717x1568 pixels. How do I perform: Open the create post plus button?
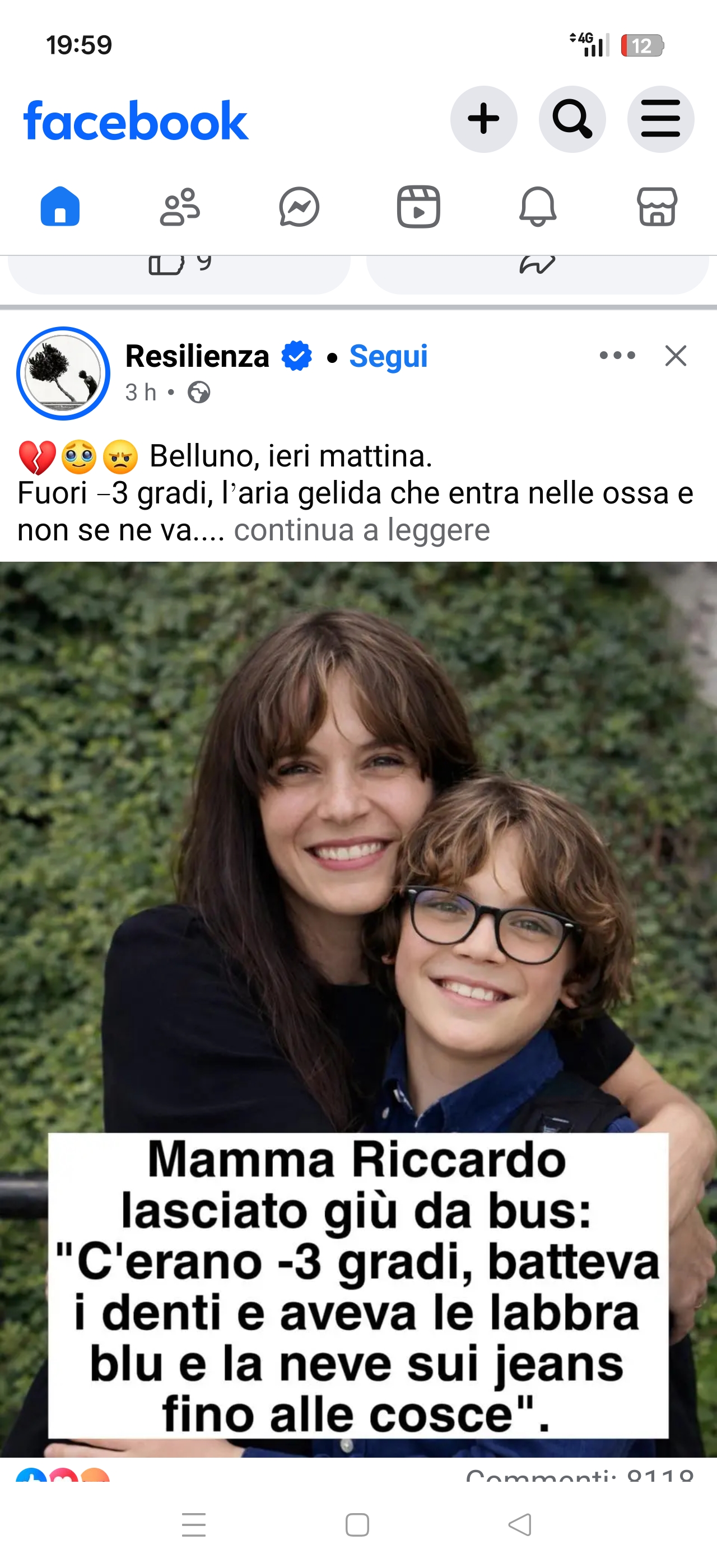pyautogui.click(x=484, y=119)
